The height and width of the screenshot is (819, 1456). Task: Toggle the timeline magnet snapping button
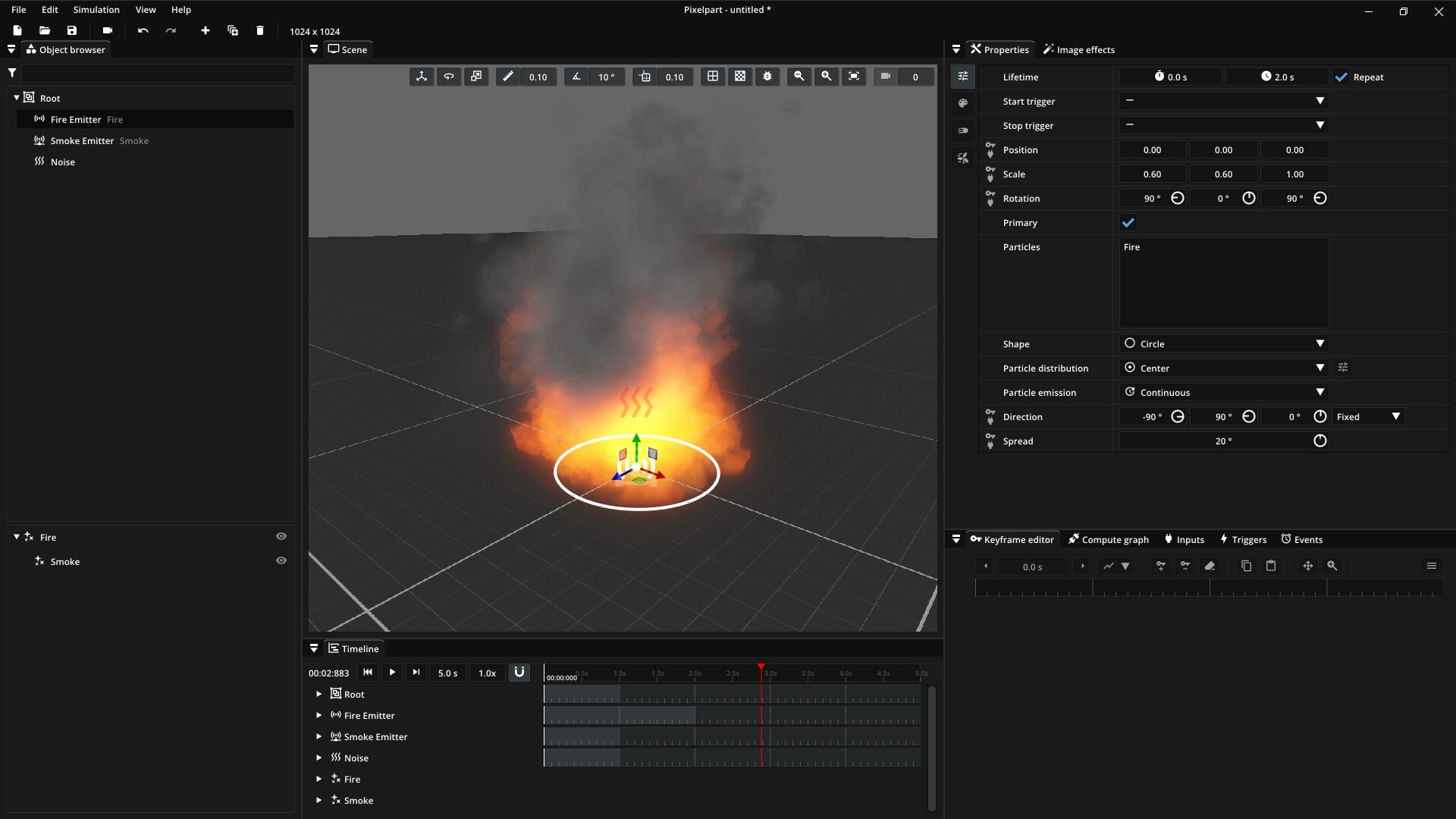519,673
